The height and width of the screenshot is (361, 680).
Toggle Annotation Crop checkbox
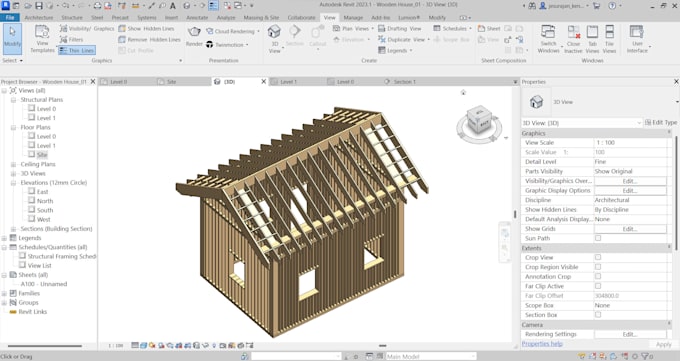pos(598,276)
